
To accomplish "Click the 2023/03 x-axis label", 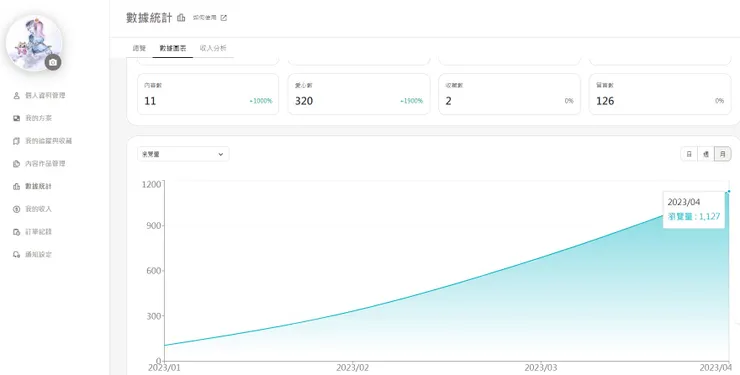I will tap(540, 367).
